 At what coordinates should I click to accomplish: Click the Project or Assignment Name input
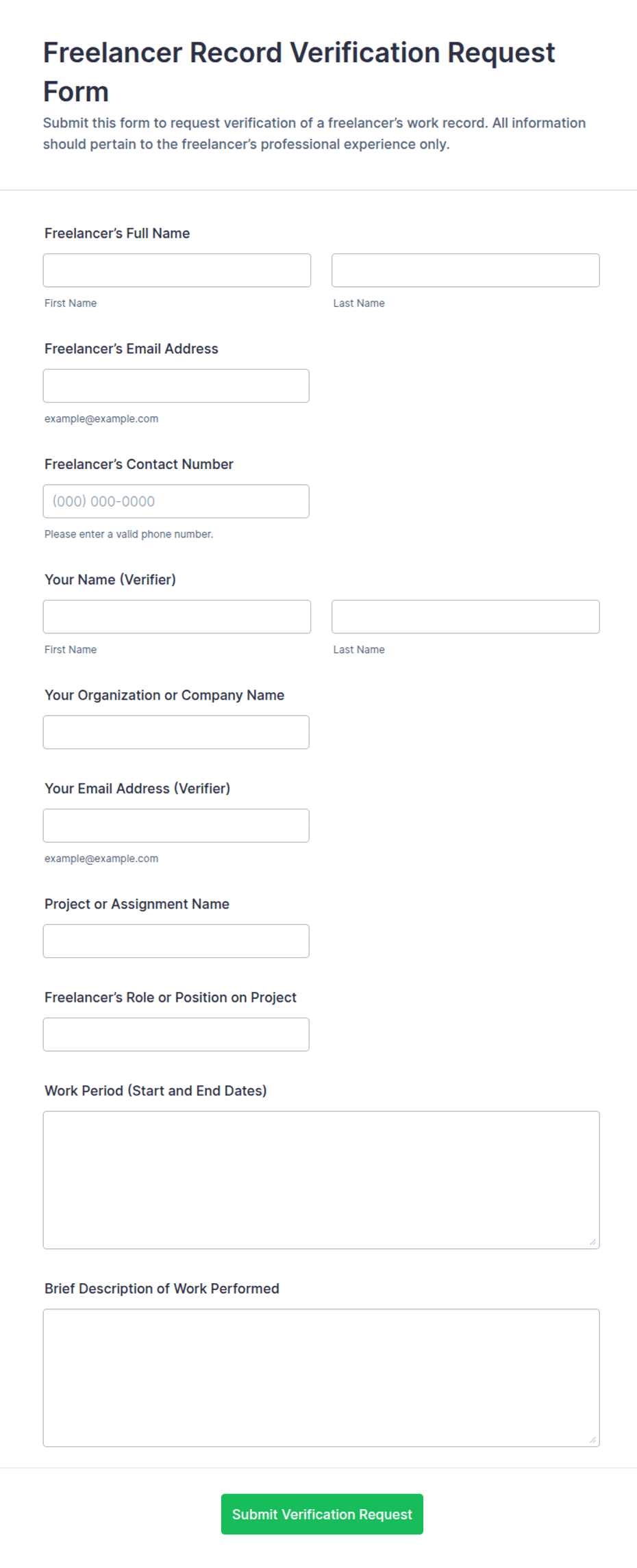[176, 941]
